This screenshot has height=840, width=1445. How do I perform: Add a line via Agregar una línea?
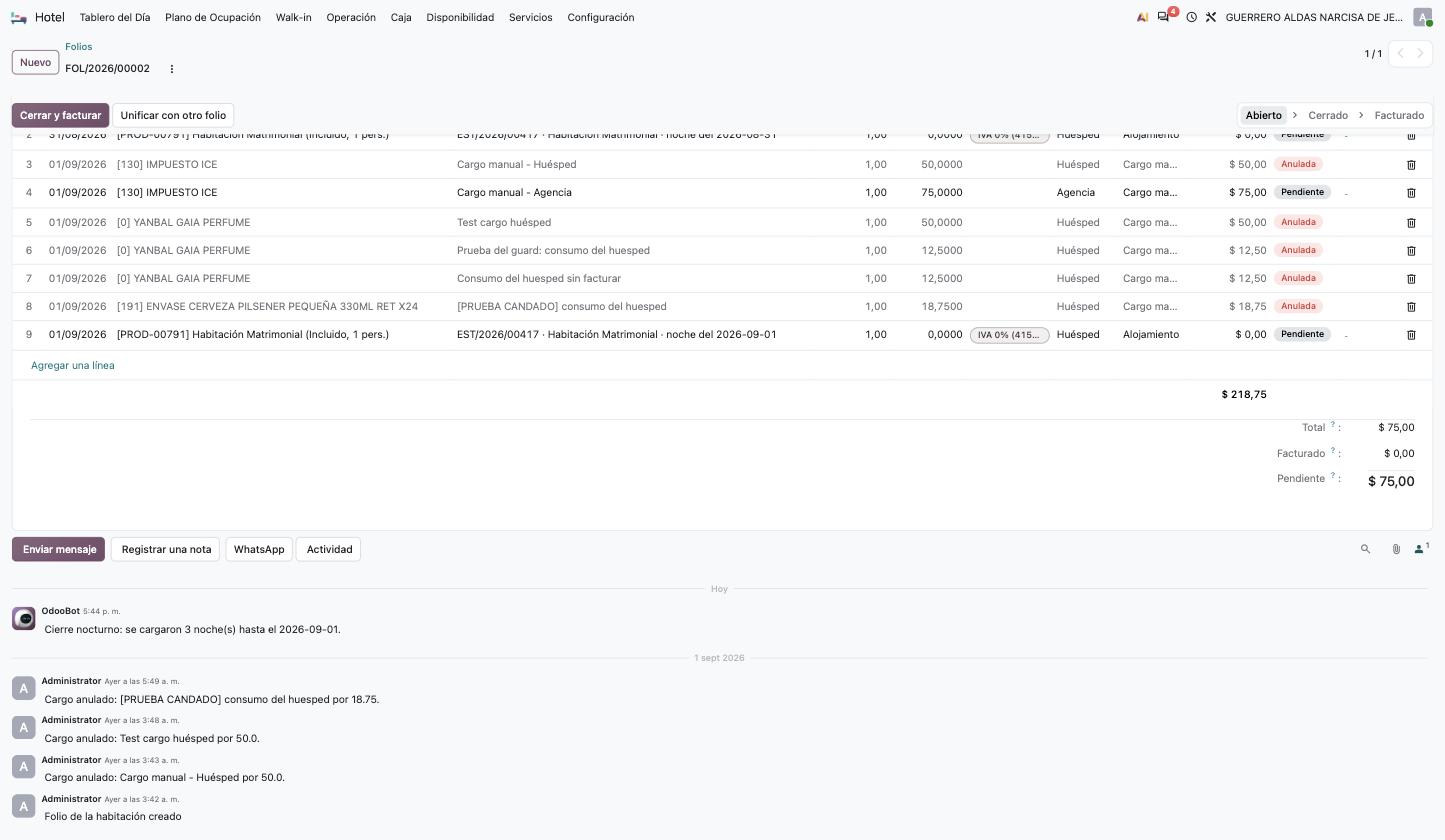point(73,365)
